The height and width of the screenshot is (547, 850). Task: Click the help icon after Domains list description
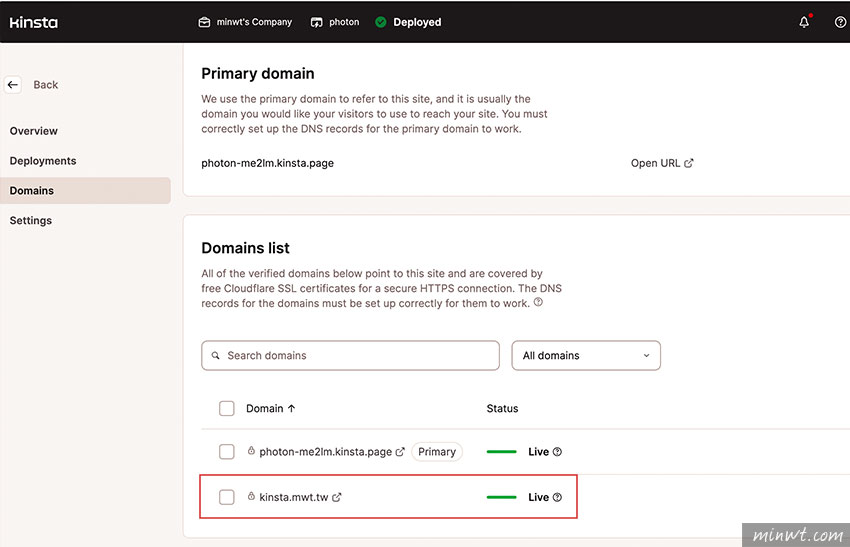coord(538,302)
